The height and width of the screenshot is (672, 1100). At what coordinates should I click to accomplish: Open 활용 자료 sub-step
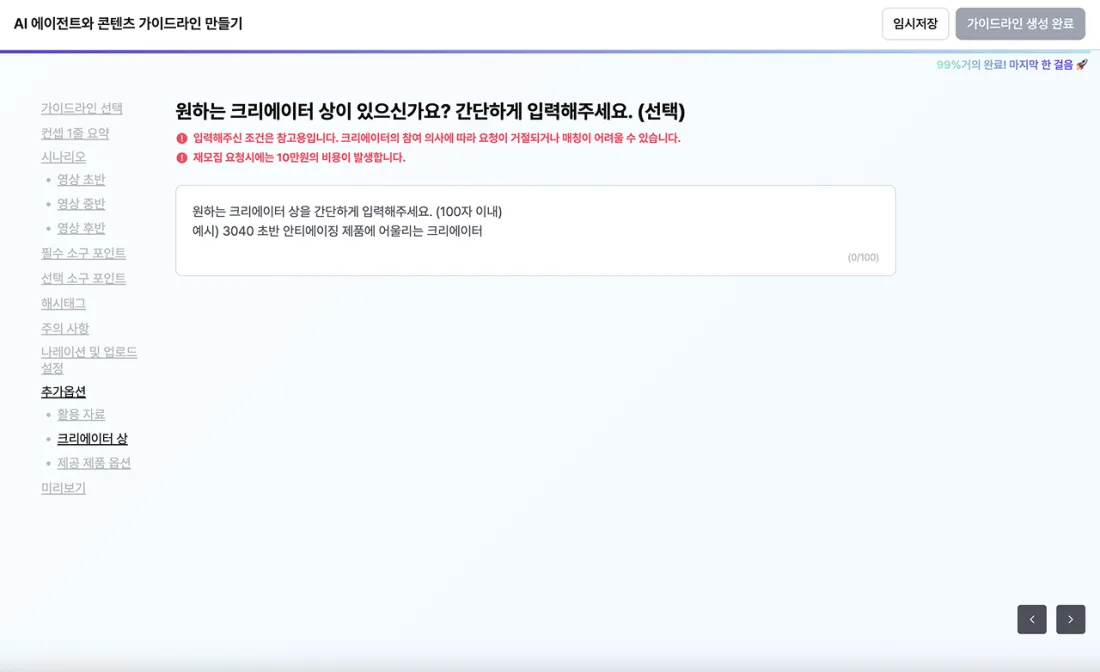point(81,415)
